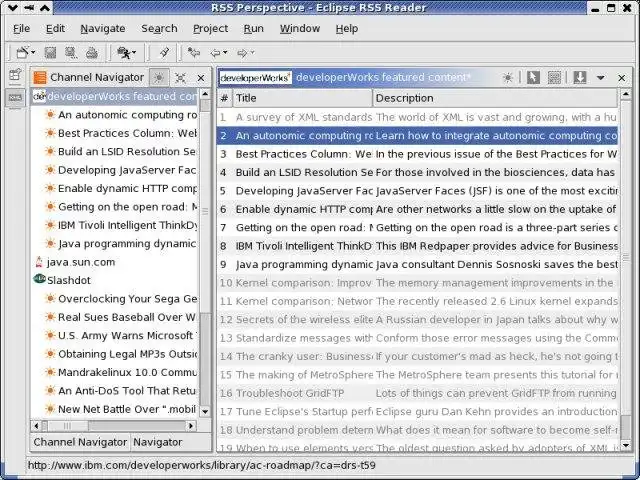Click the status bar URL text
The height and width of the screenshot is (480, 640).
point(202,465)
